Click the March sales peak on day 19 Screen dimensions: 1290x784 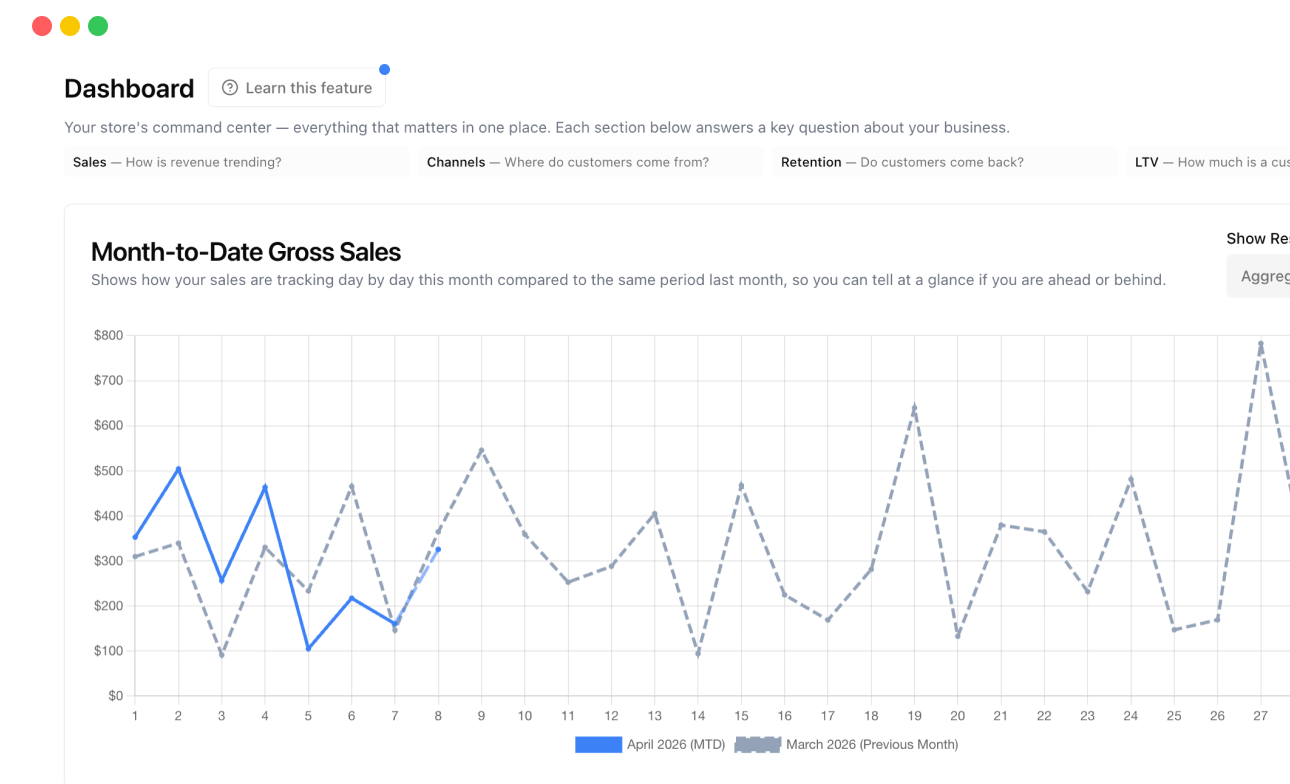[914, 405]
